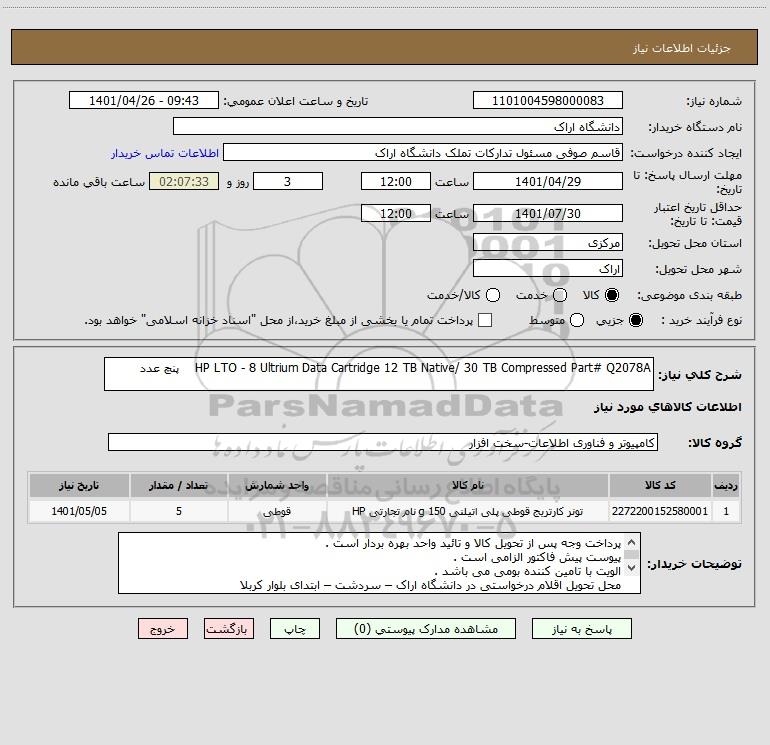Click the پاسخ به نیاز button

tap(581, 629)
